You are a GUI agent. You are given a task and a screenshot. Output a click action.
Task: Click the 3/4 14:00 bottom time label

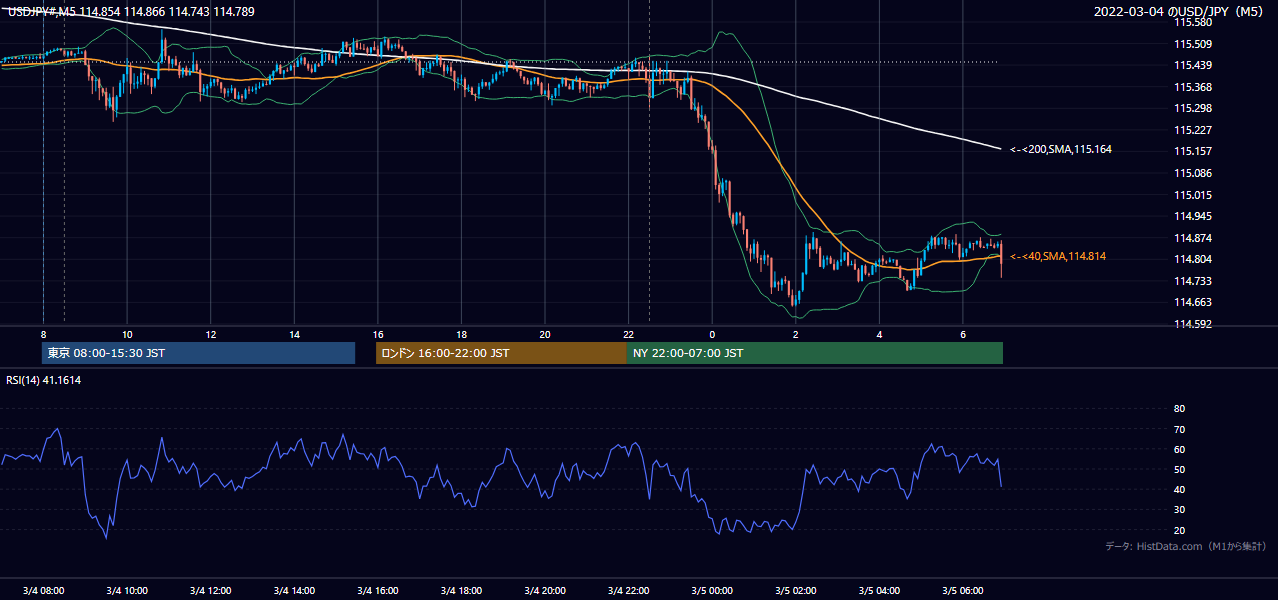pyautogui.click(x=294, y=590)
